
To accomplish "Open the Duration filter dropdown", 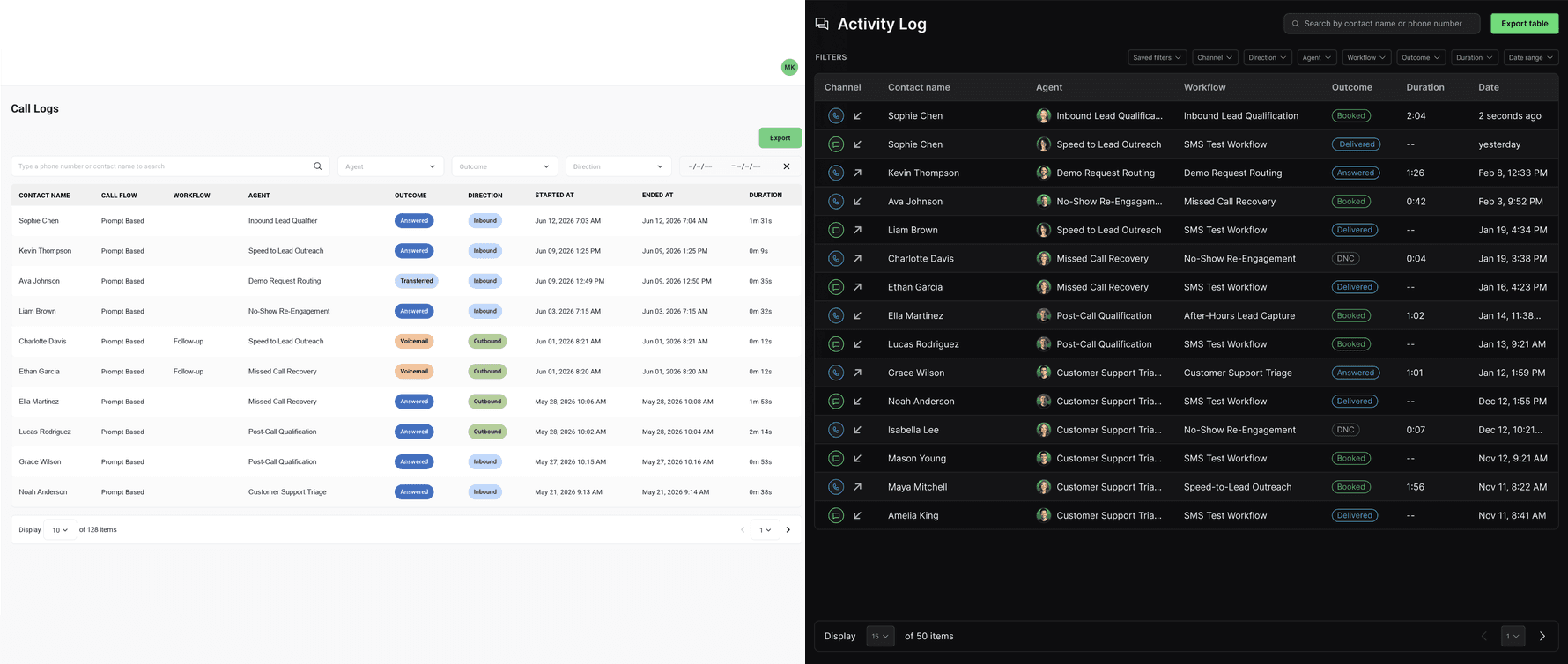I will click(1474, 57).
